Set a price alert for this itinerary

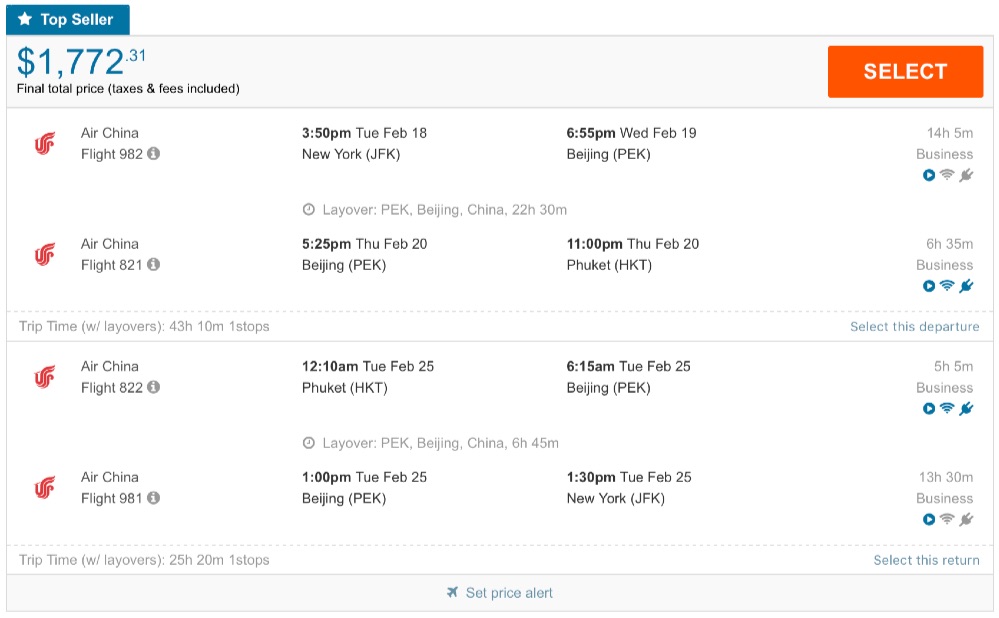(x=509, y=593)
